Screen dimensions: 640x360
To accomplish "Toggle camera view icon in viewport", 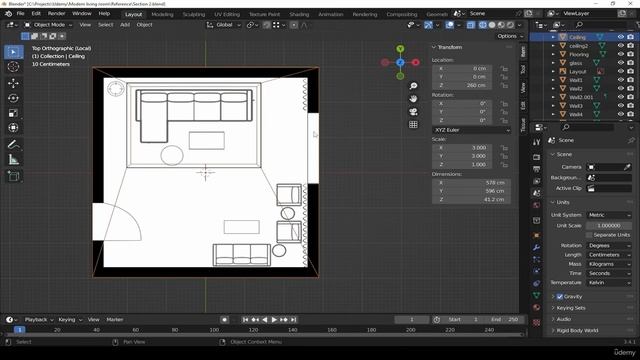I will click(413, 111).
